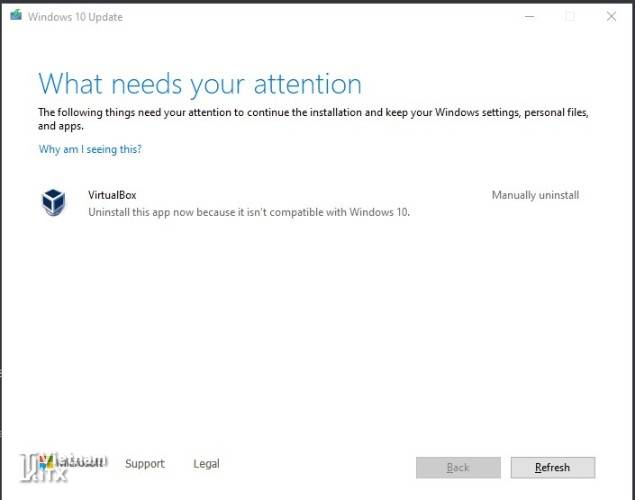Click the "Manually uninstall" action text
This screenshot has width=635, height=500.
535,195
